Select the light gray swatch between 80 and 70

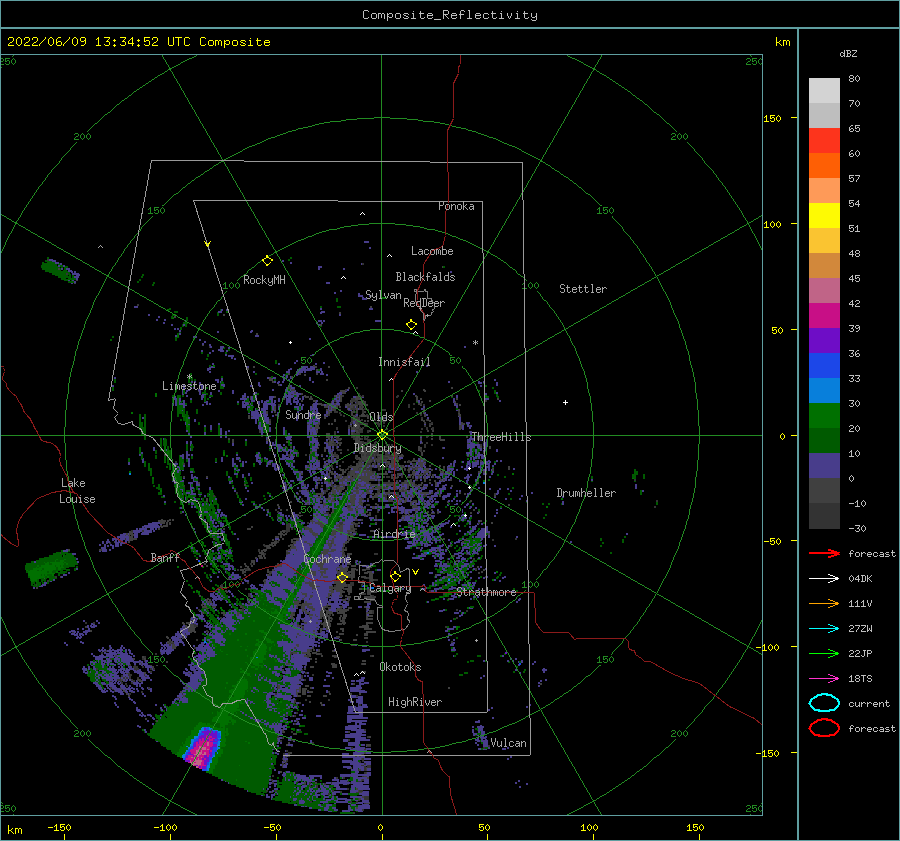[824, 91]
